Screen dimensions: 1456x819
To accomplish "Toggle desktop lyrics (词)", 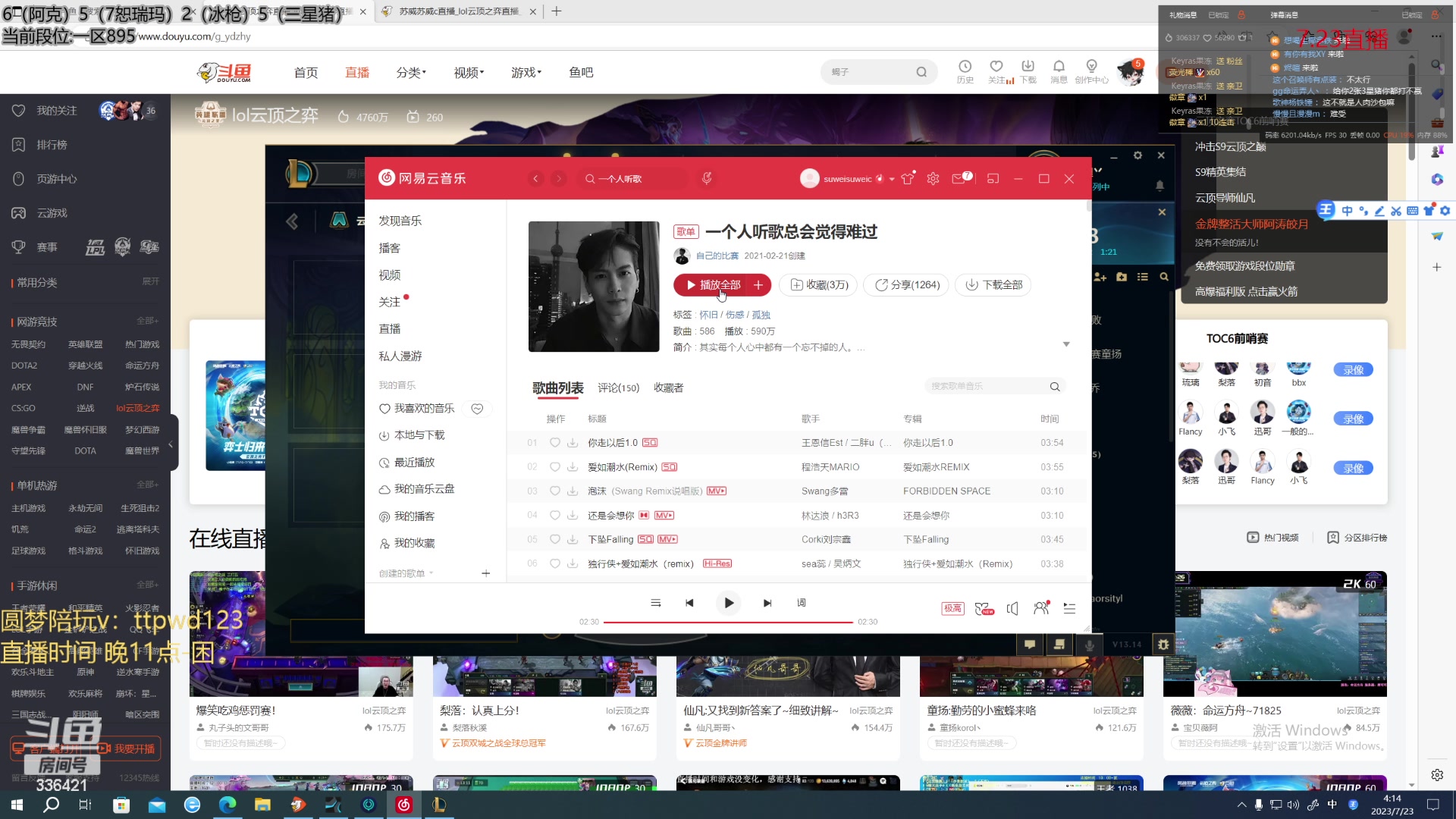I will 802,603.
